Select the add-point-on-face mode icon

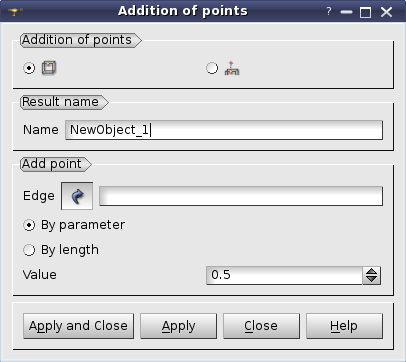coord(232,68)
